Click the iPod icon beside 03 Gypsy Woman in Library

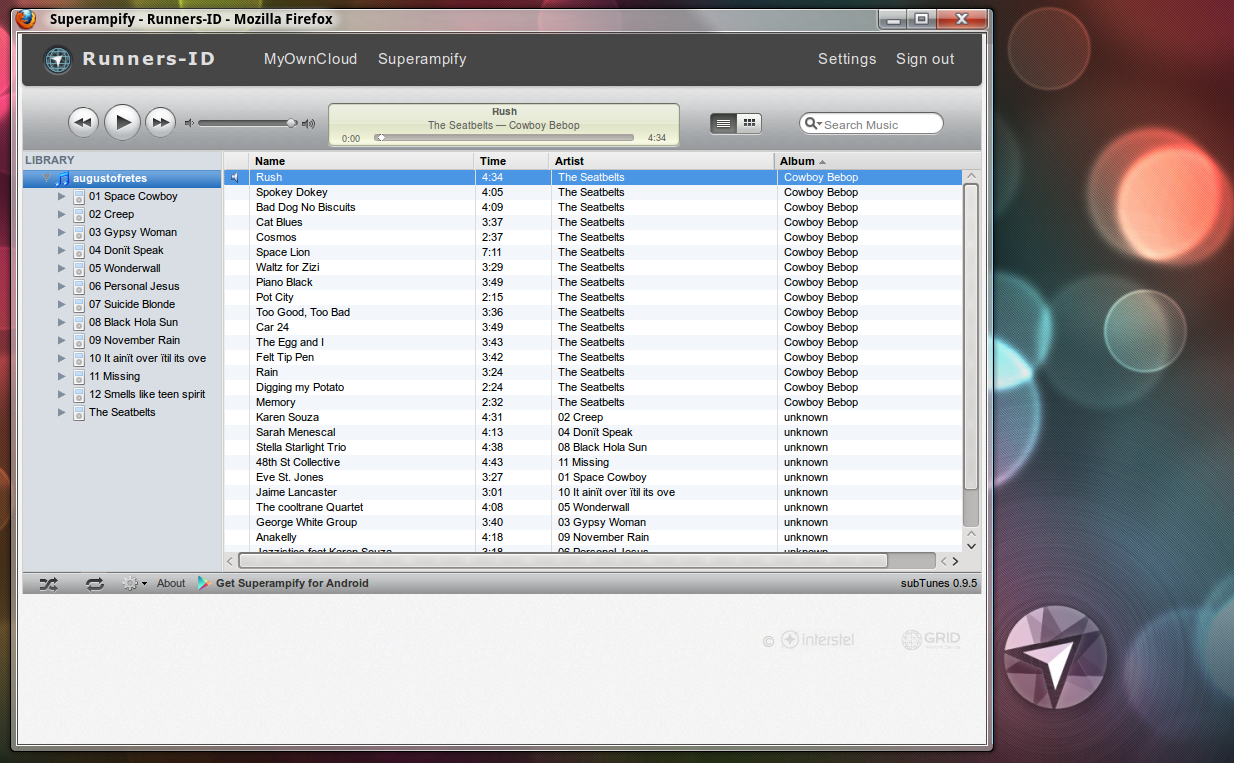tap(79, 233)
